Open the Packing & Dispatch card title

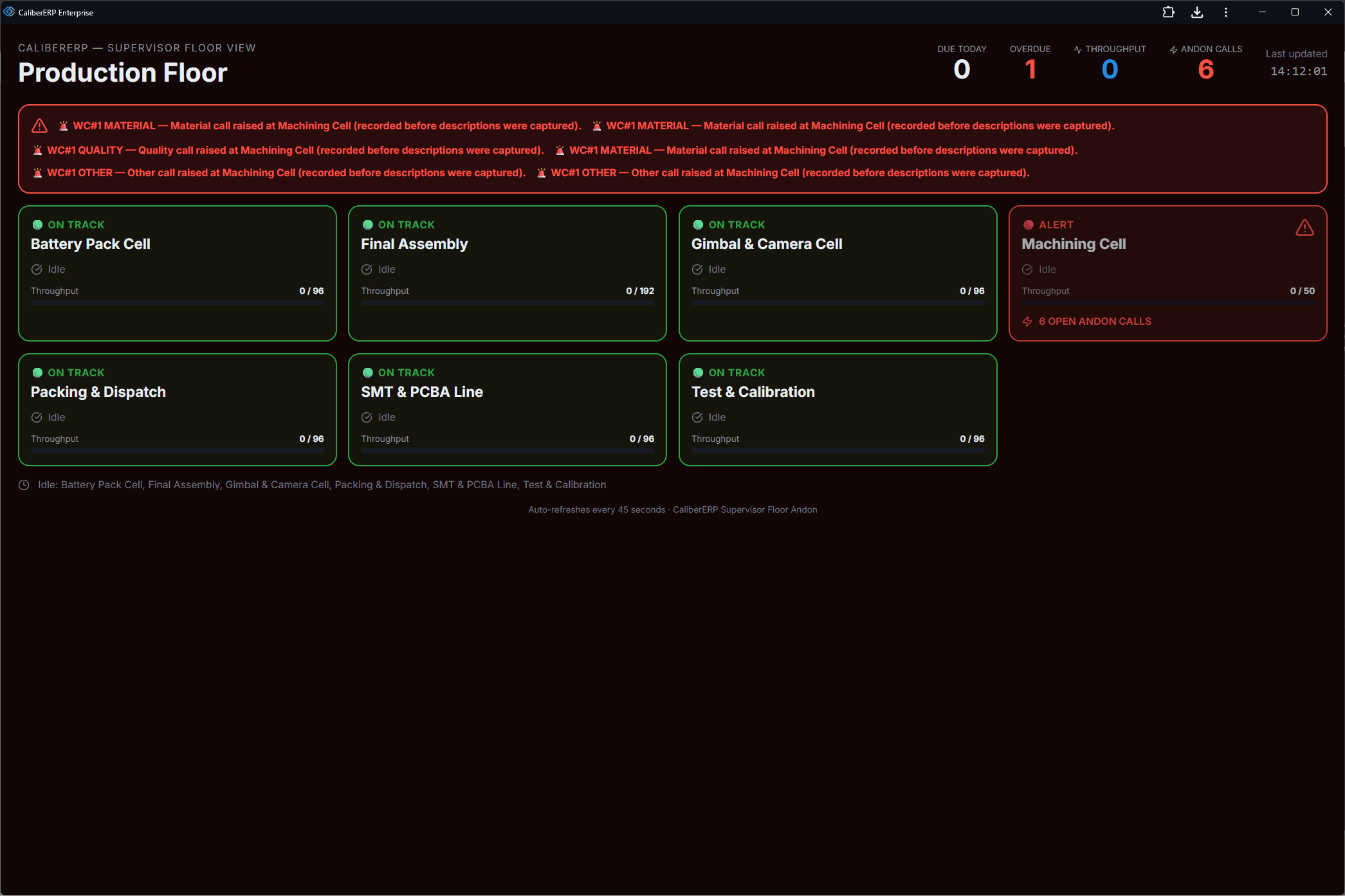98,392
